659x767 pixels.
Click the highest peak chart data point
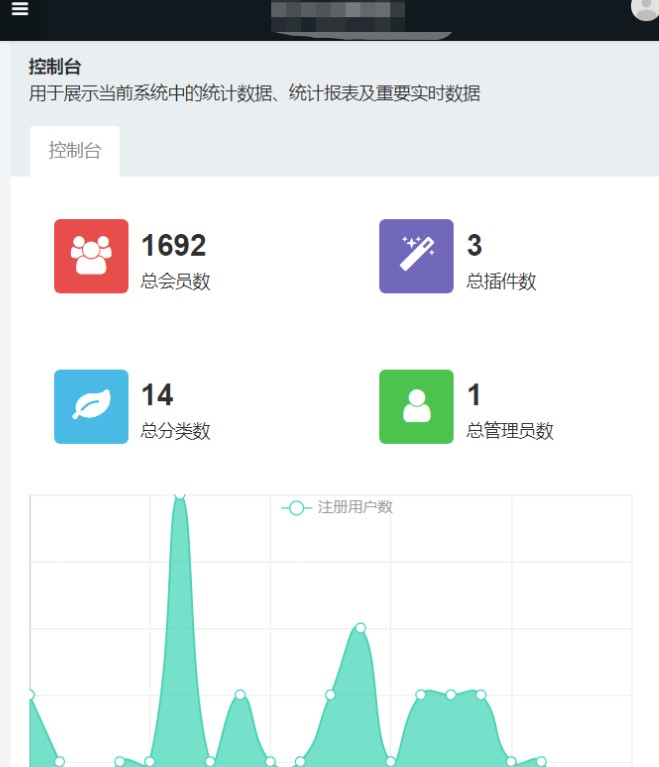coord(180,495)
